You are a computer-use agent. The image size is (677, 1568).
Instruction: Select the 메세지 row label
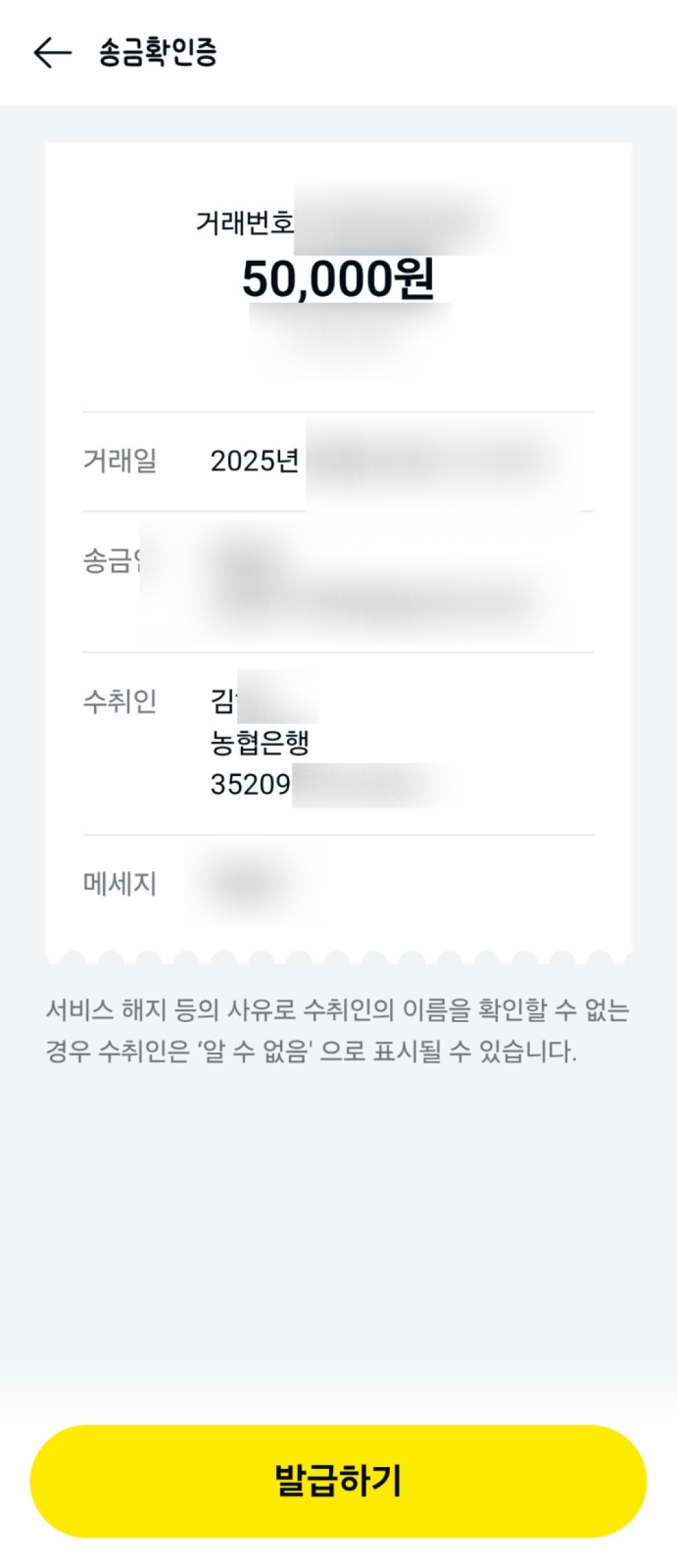click(x=120, y=884)
